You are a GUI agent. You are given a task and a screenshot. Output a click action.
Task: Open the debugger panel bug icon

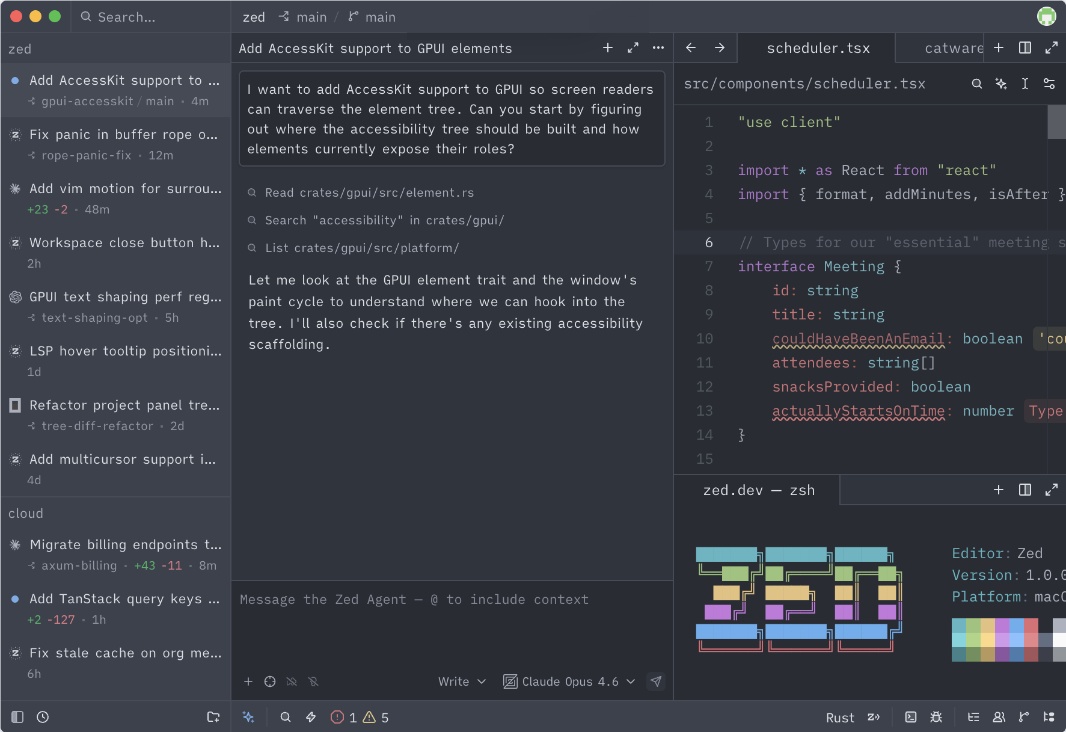click(x=937, y=717)
